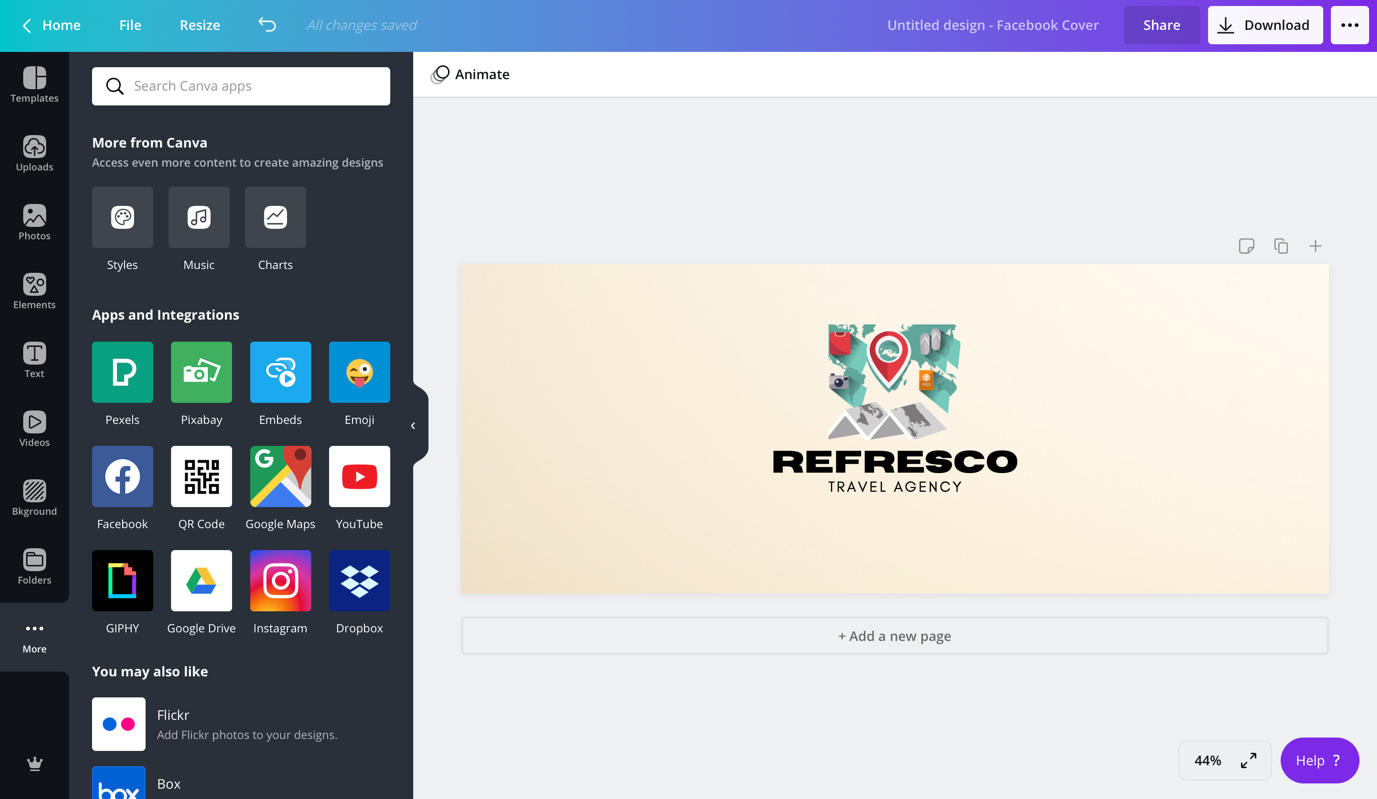Select the REFRESCO text on canvas
The height and width of the screenshot is (799, 1377).
895,461
